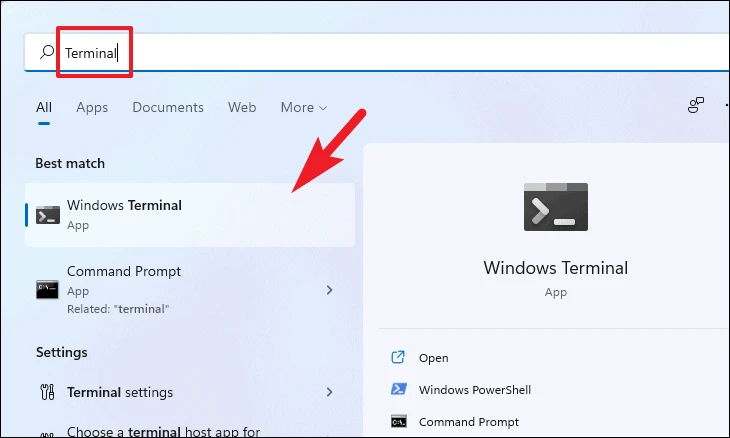Image resolution: width=730 pixels, height=438 pixels.
Task: Click the Windows Terminal title in preview
Action: [x=555, y=268]
